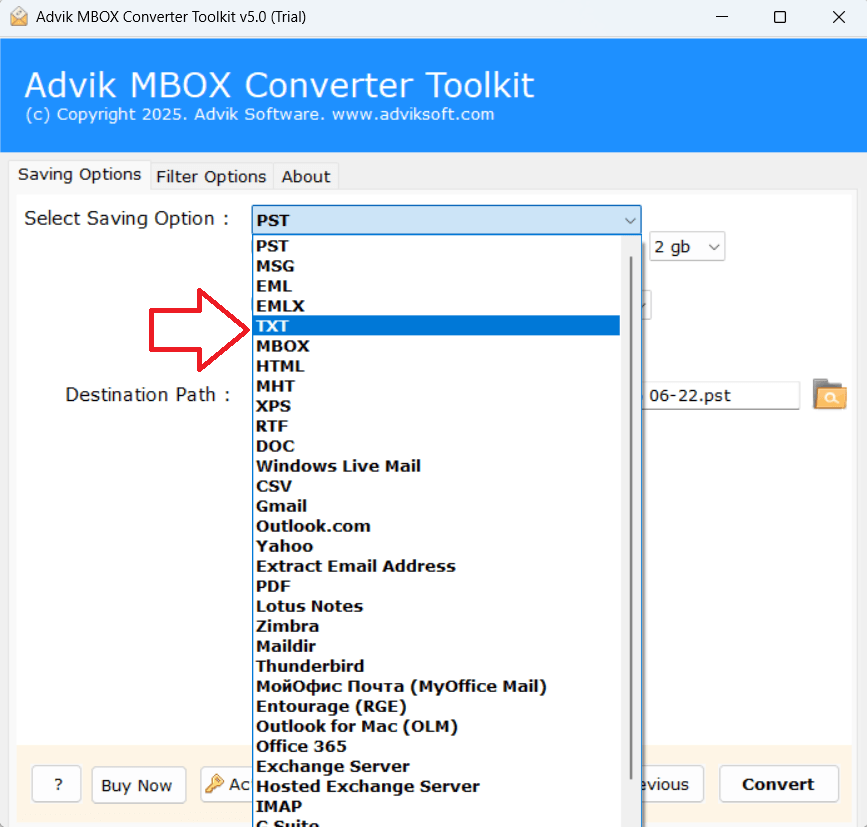Open the About tab
The image size is (867, 827).
coord(306,177)
